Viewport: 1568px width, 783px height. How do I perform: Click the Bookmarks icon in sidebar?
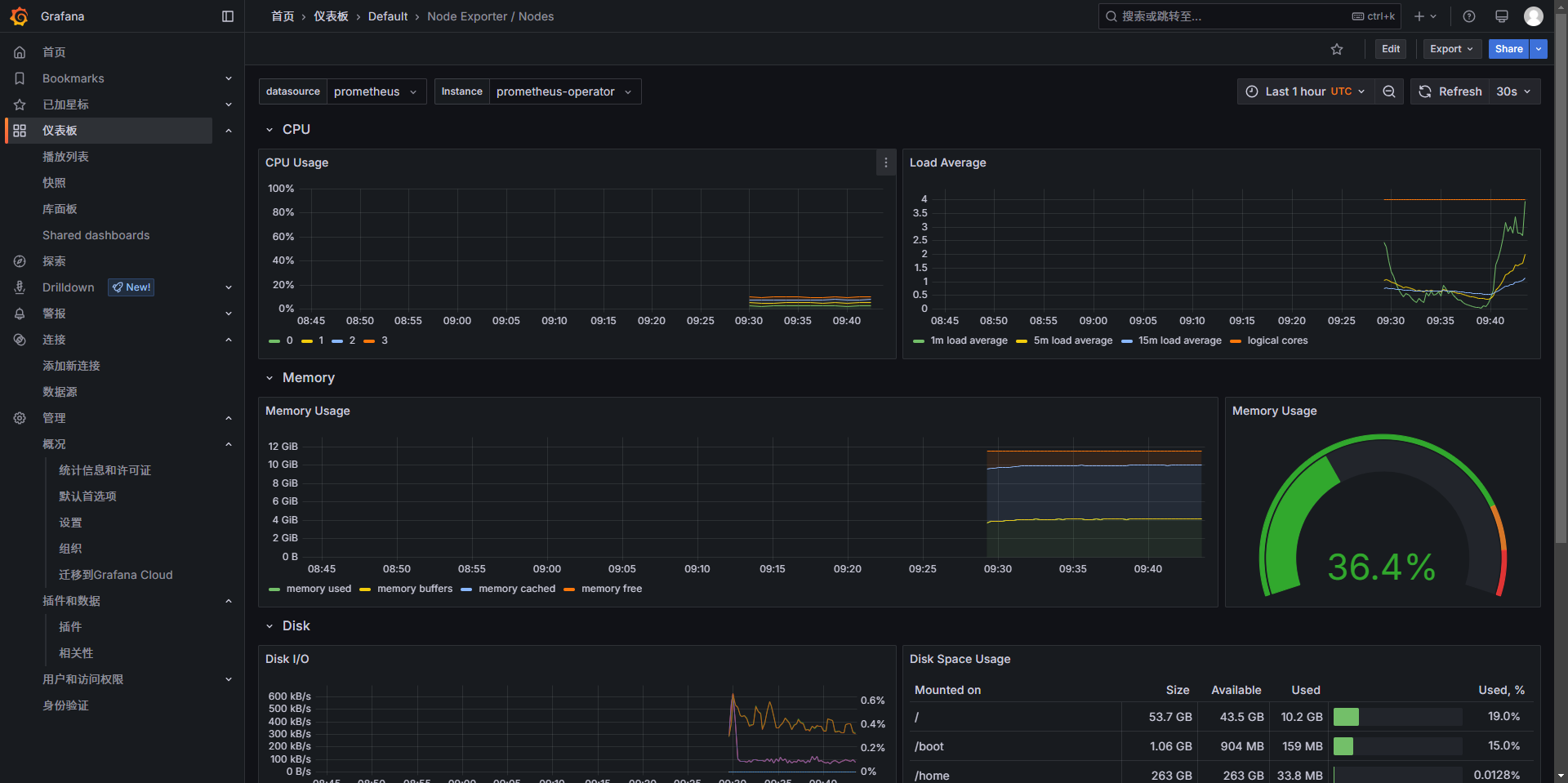coord(20,78)
